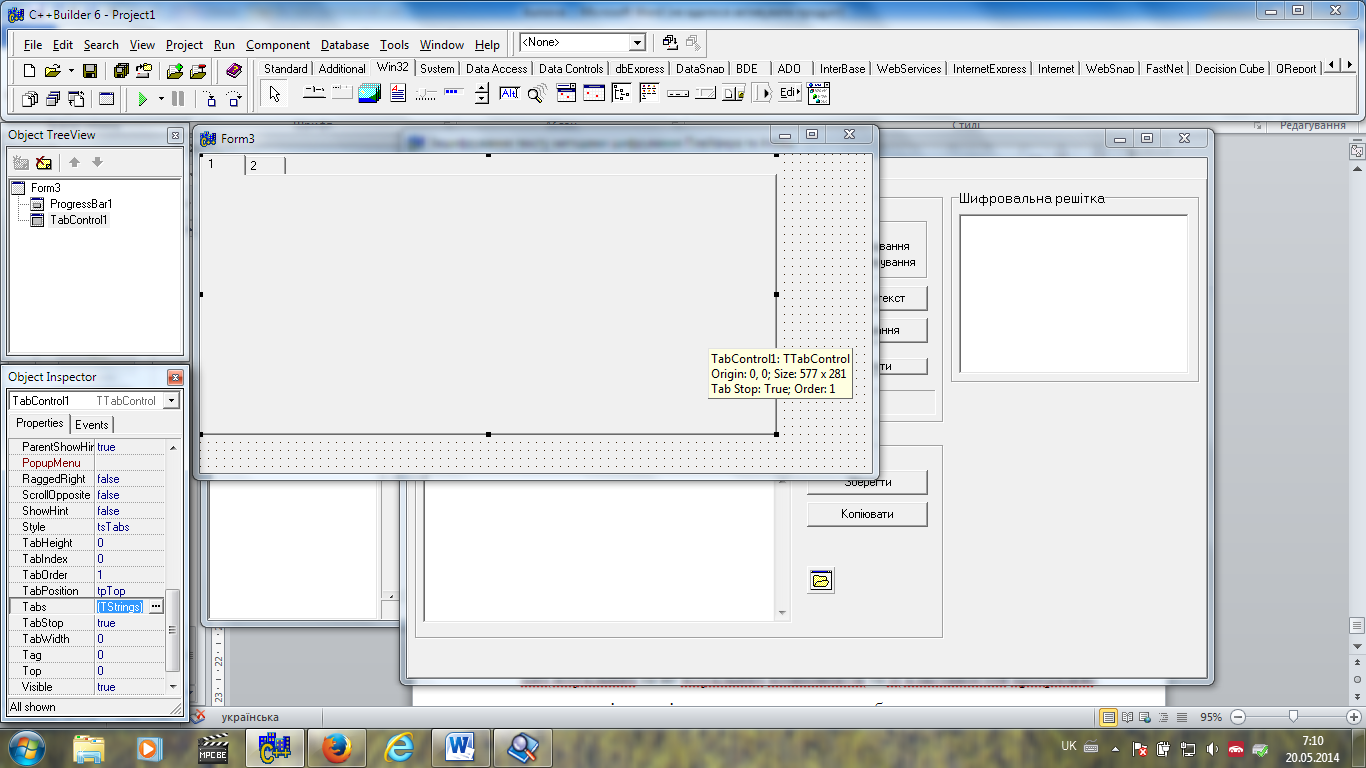Select the UpDown component in palette
This screenshot has height=768, width=1366.
pos(482,94)
